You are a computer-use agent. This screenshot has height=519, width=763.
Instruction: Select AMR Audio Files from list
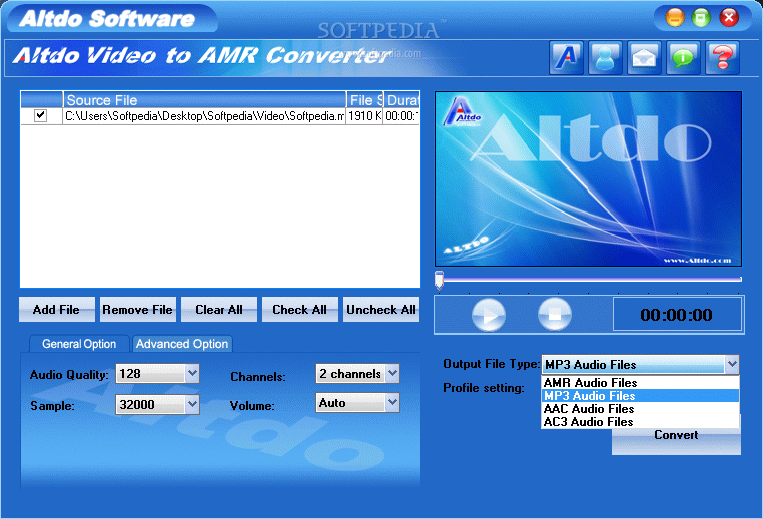click(x=640, y=383)
